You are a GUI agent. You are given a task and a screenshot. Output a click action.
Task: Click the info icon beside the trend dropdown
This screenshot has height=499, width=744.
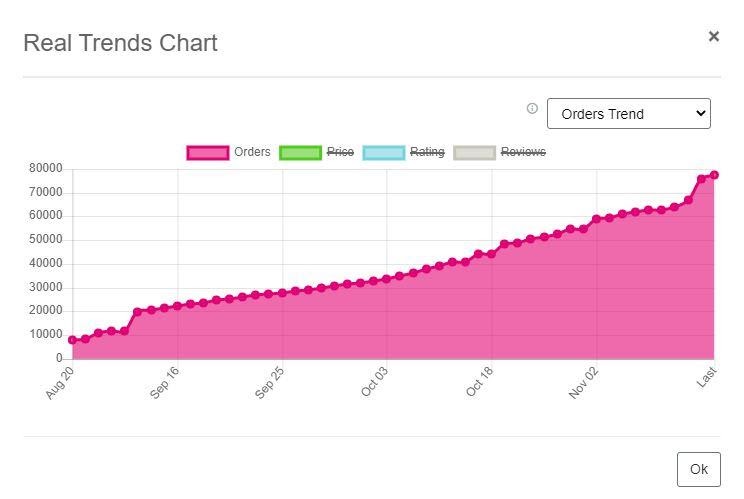coord(532,109)
